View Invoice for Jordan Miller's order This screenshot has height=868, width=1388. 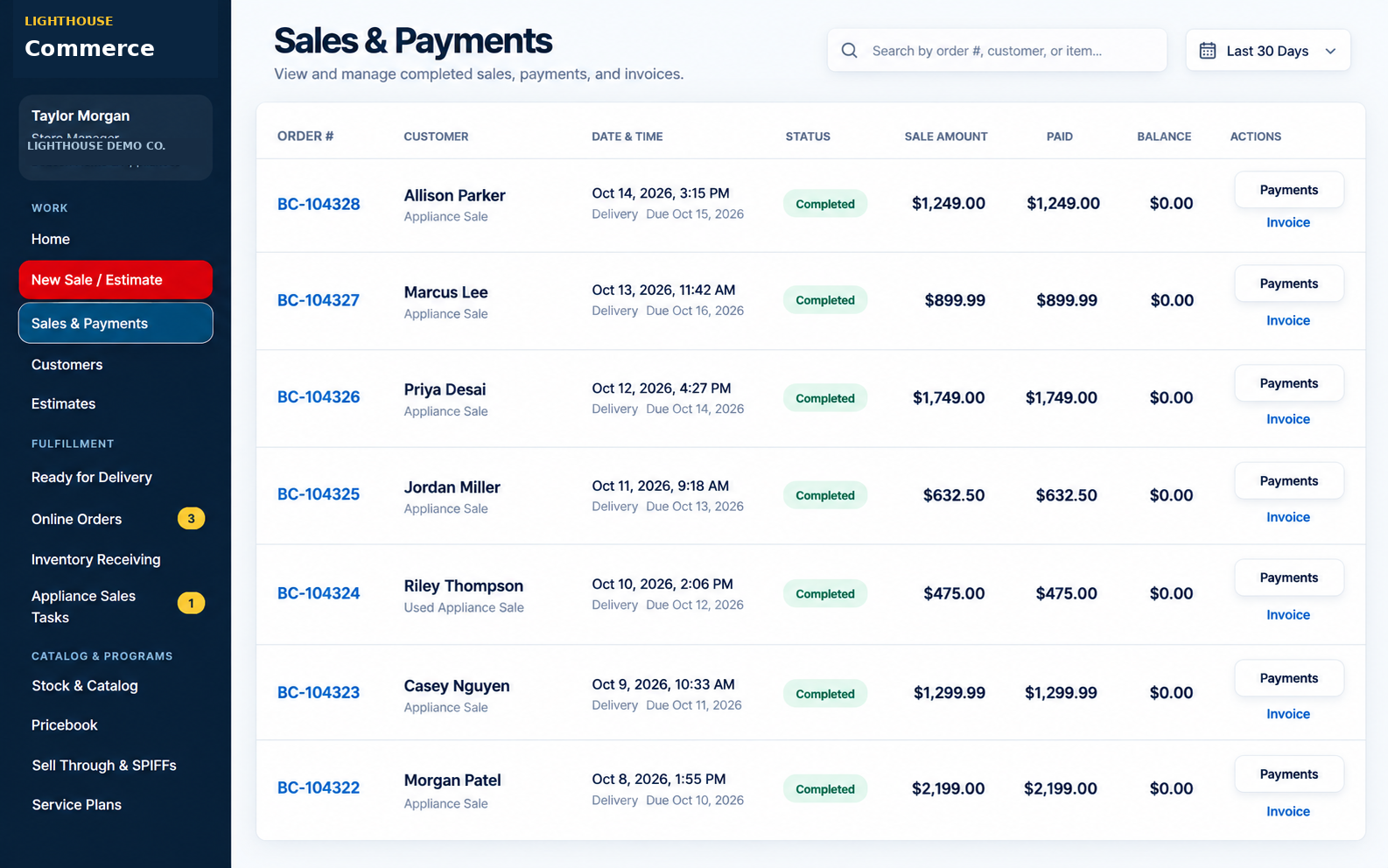pyautogui.click(x=1288, y=517)
